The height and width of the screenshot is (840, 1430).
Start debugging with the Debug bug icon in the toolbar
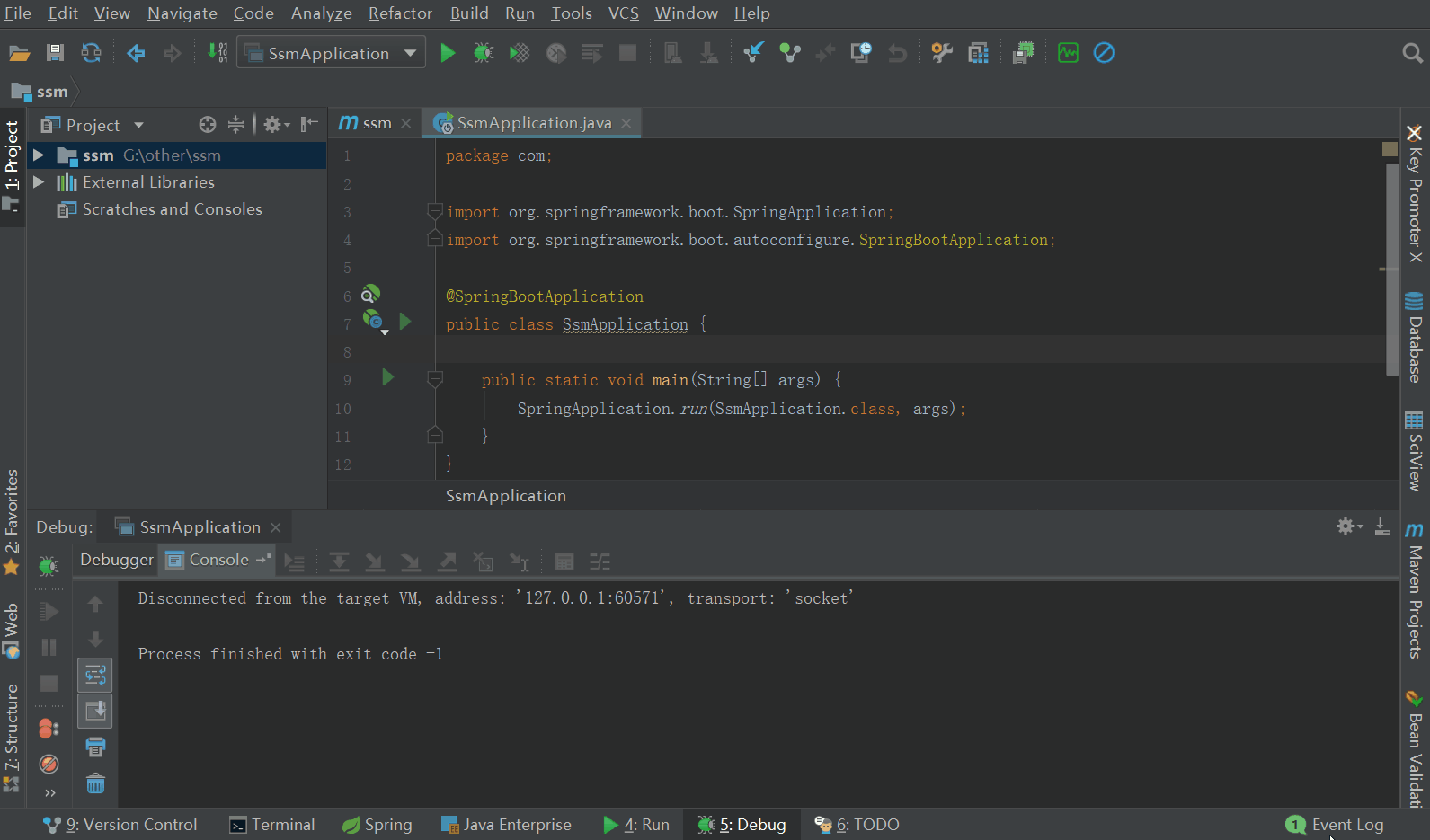coord(484,53)
